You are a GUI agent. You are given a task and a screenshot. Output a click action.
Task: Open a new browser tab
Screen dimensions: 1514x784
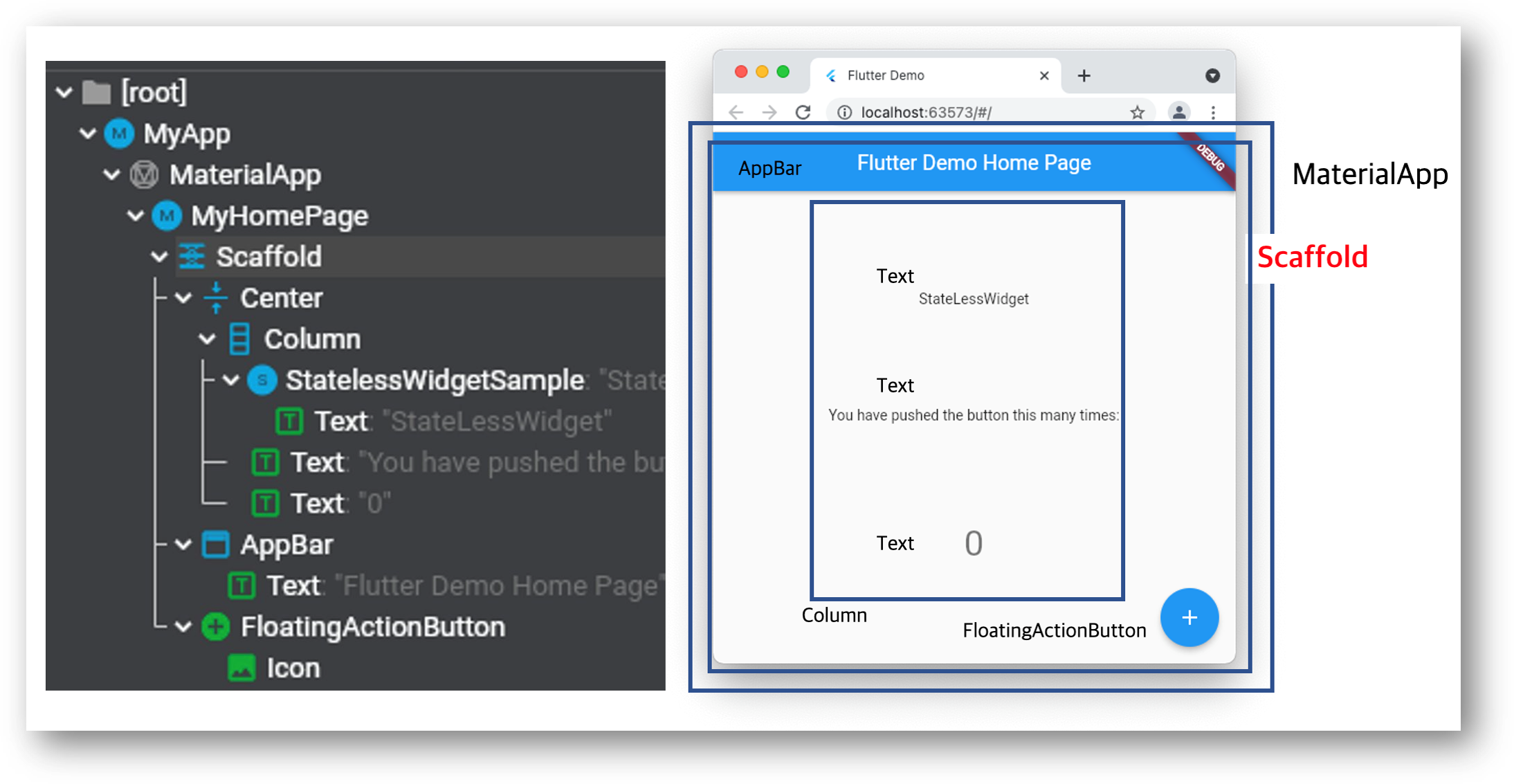1084,75
